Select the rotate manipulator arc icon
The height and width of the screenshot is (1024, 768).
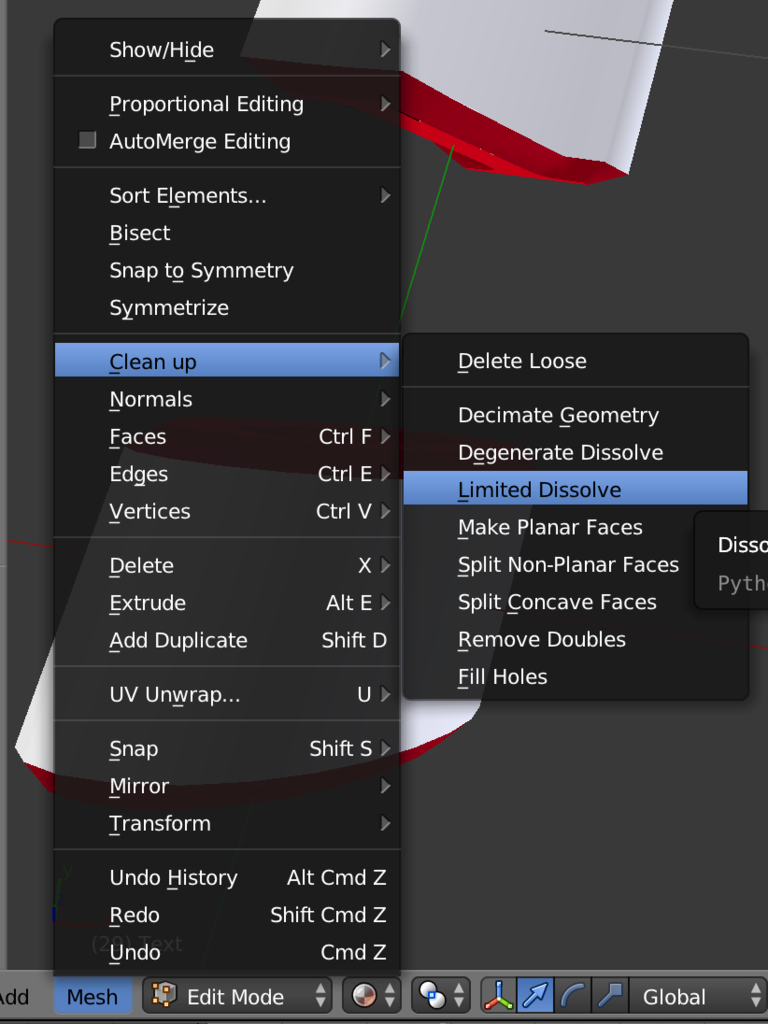[573, 996]
